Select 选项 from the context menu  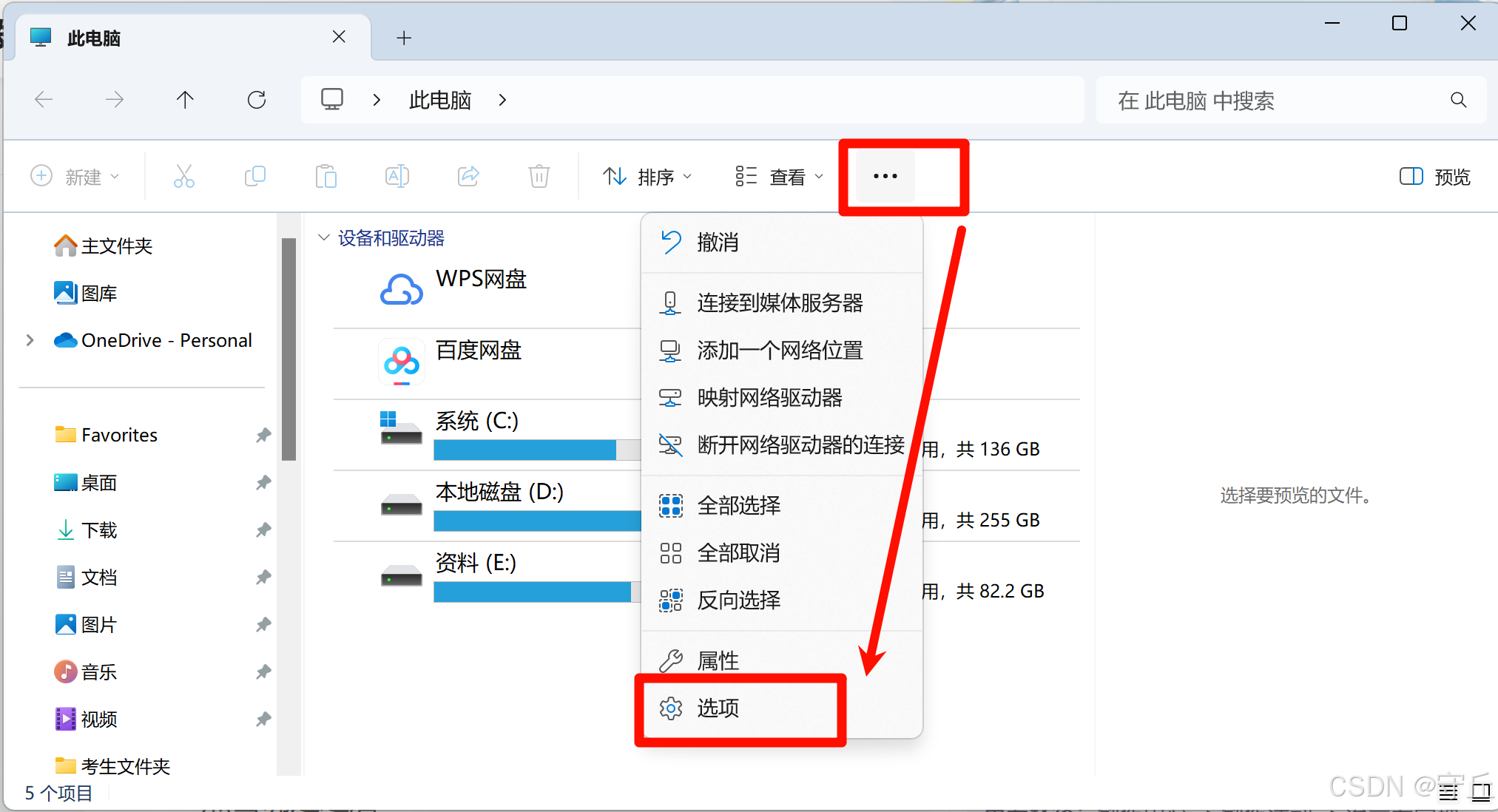(718, 708)
